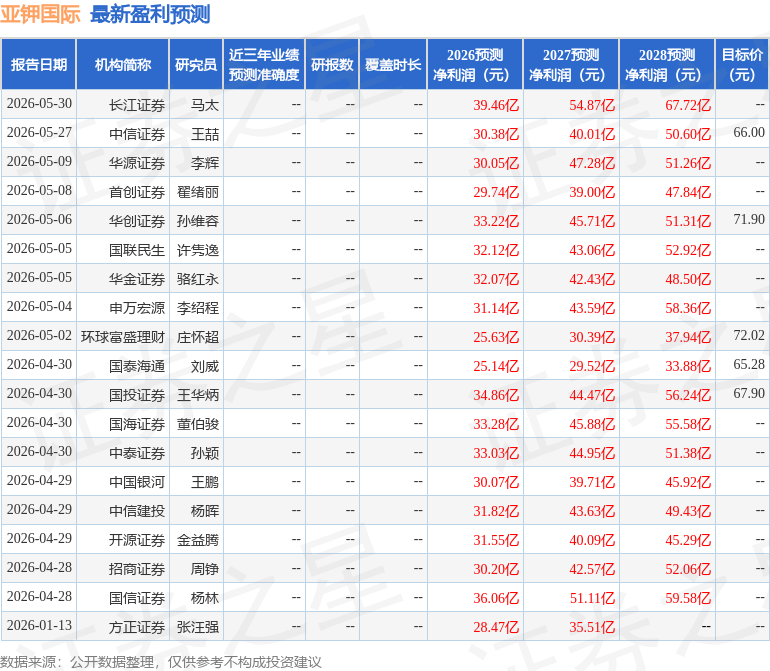
Task: Click 2026 profit value 28.47亿
Action: tap(496, 627)
